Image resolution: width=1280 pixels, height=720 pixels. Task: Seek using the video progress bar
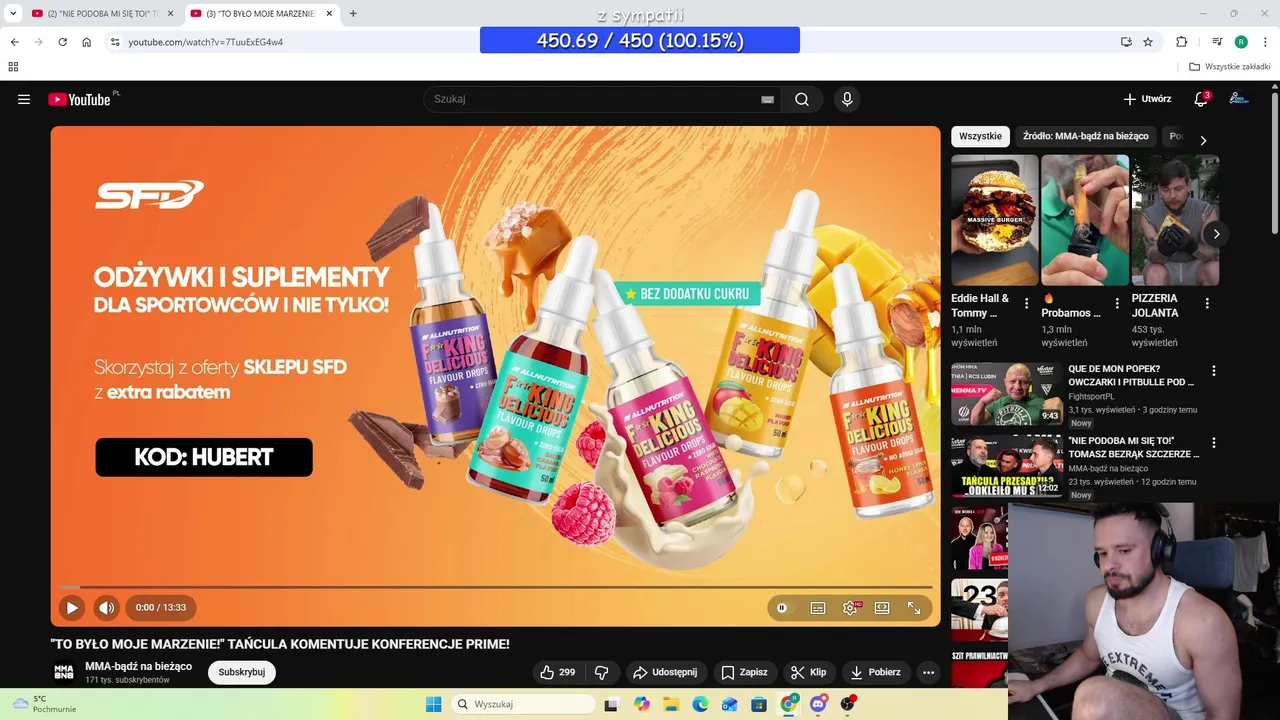coord(496,587)
